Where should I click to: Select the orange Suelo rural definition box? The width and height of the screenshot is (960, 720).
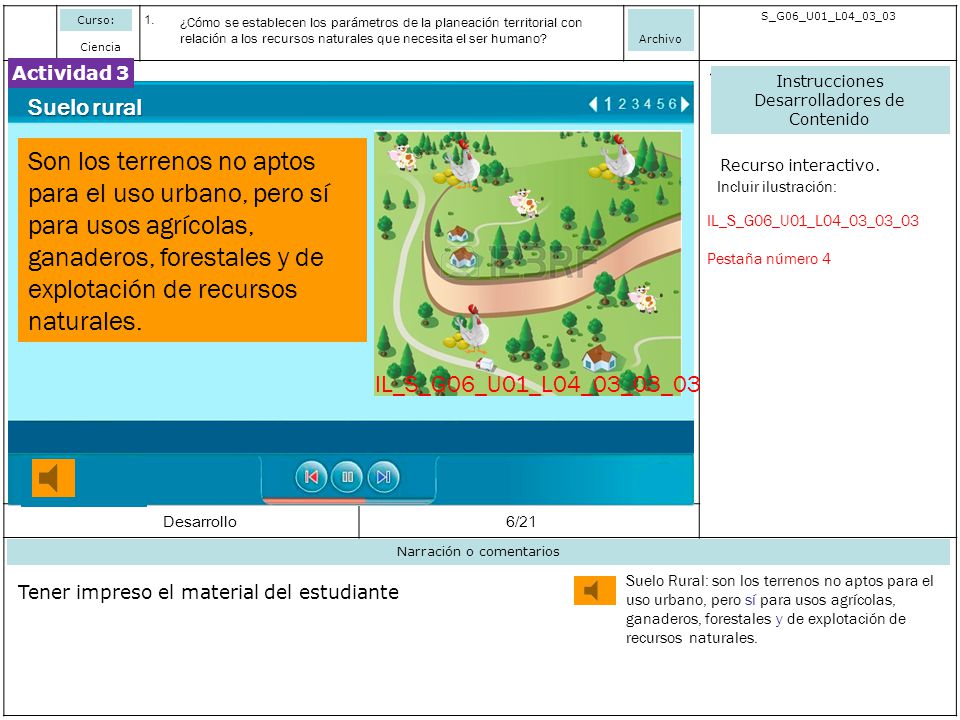pos(192,240)
